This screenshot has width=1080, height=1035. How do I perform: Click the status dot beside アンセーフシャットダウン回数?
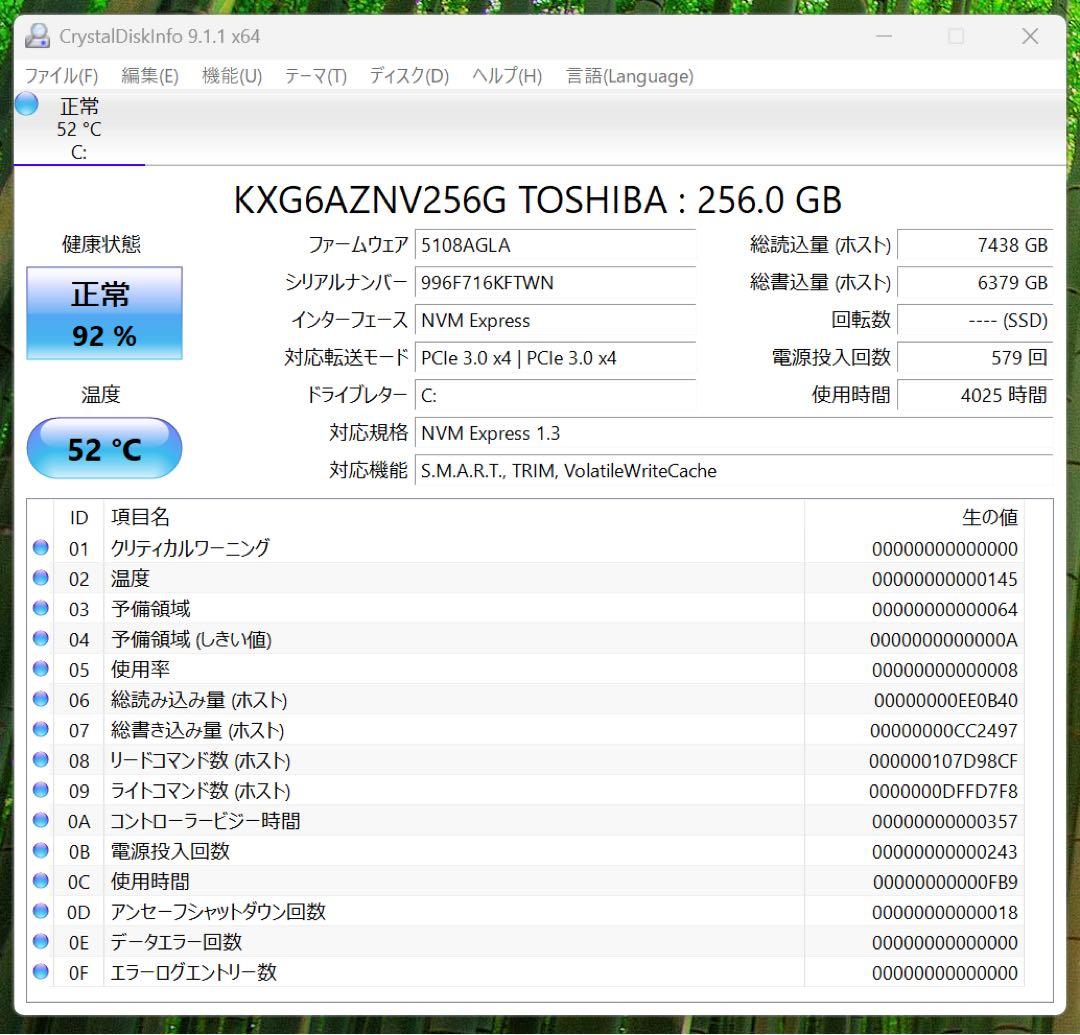point(40,911)
